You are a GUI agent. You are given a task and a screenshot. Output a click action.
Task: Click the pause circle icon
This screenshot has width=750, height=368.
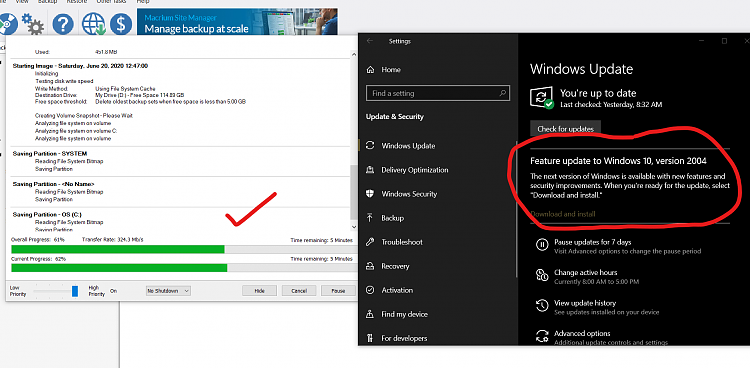coord(542,245)
